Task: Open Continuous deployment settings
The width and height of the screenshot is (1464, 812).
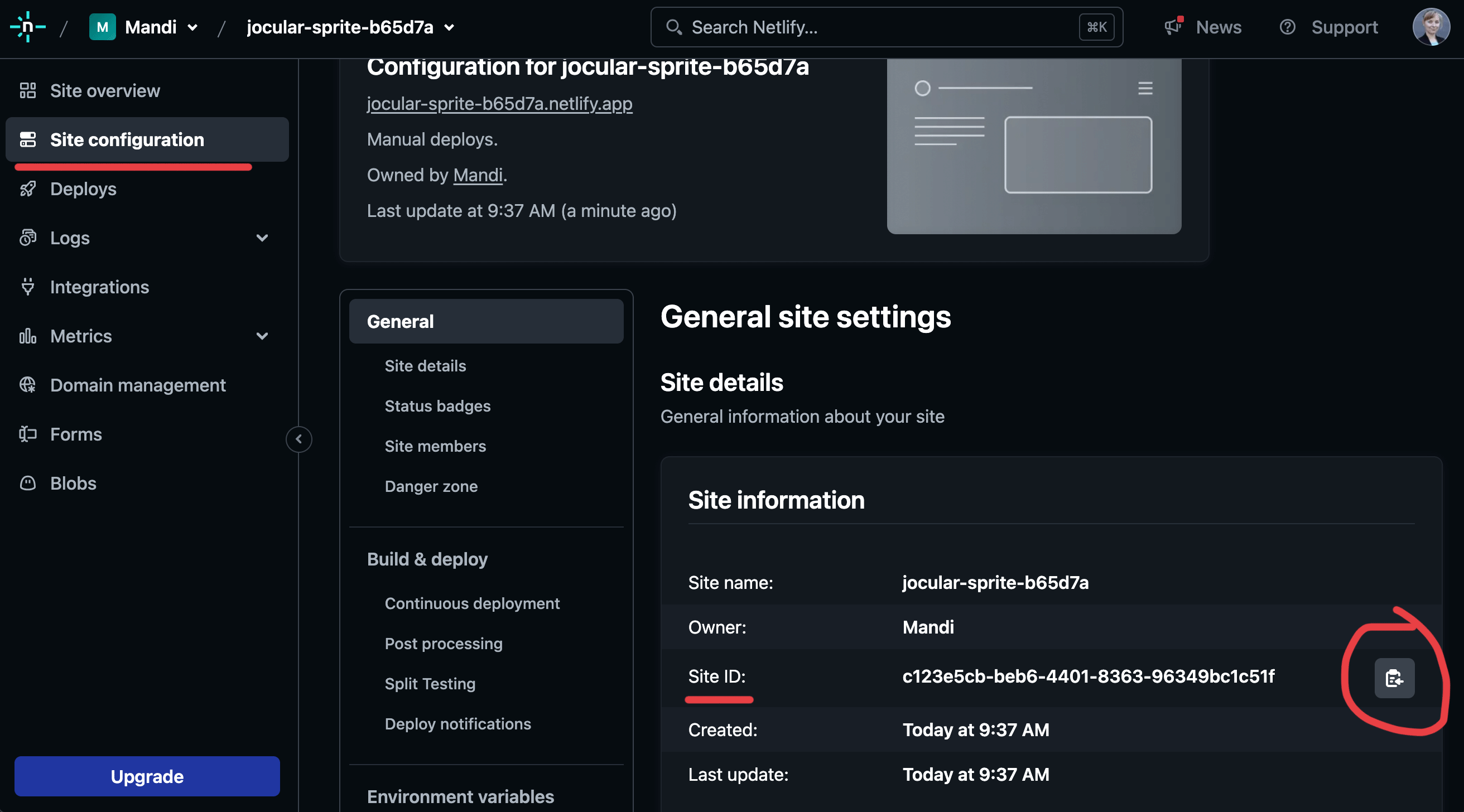Action: (471, 603)
